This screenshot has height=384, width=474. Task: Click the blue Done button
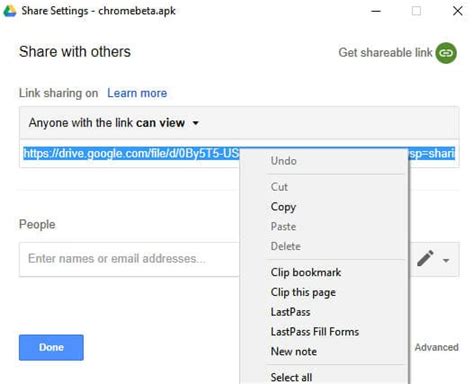point(51,347)
